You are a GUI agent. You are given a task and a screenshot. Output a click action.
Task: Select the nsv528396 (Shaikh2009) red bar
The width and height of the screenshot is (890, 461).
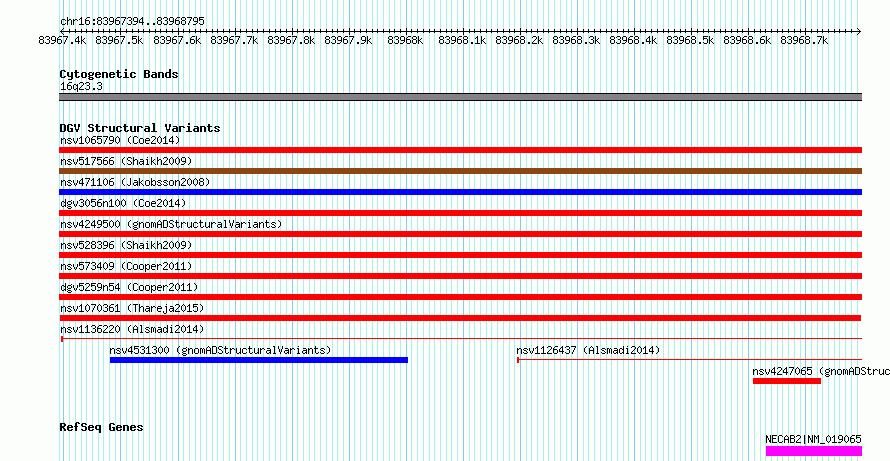[x=460, y=255]
